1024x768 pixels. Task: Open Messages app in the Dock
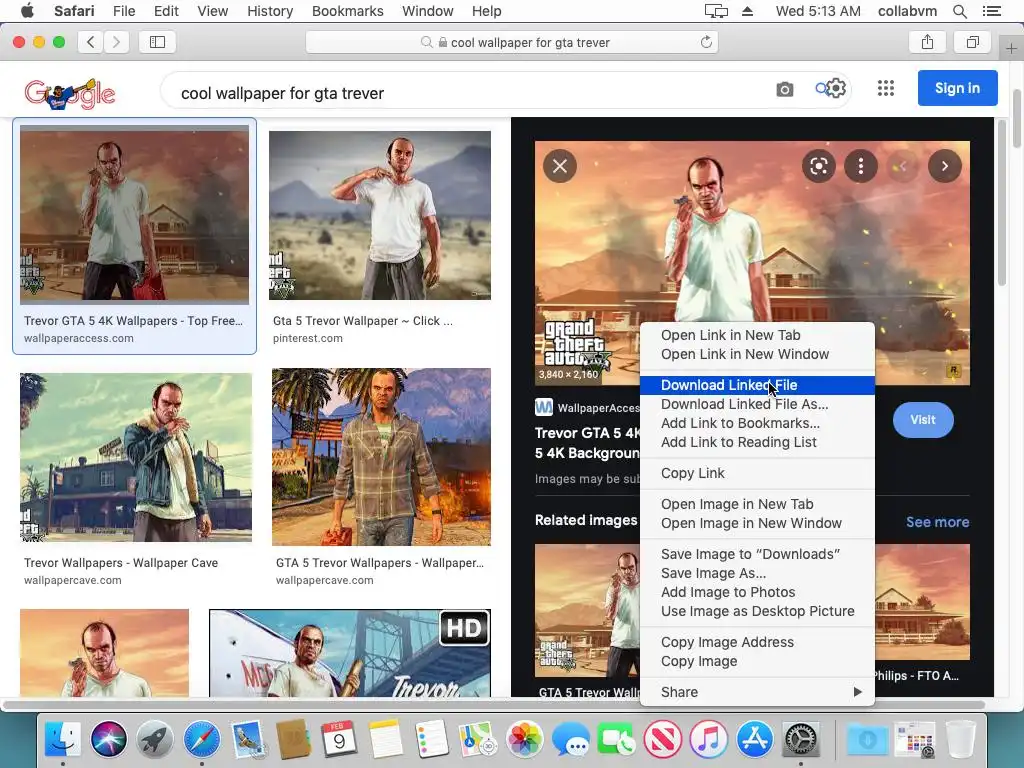pyautogui.click(x=570, y=739)
